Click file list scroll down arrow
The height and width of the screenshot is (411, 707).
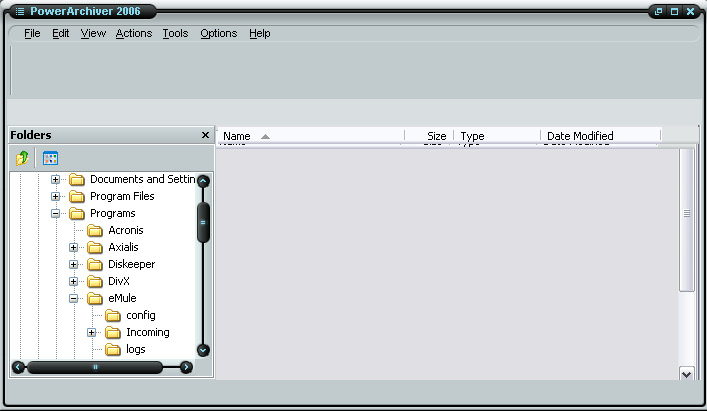[686, 374]
